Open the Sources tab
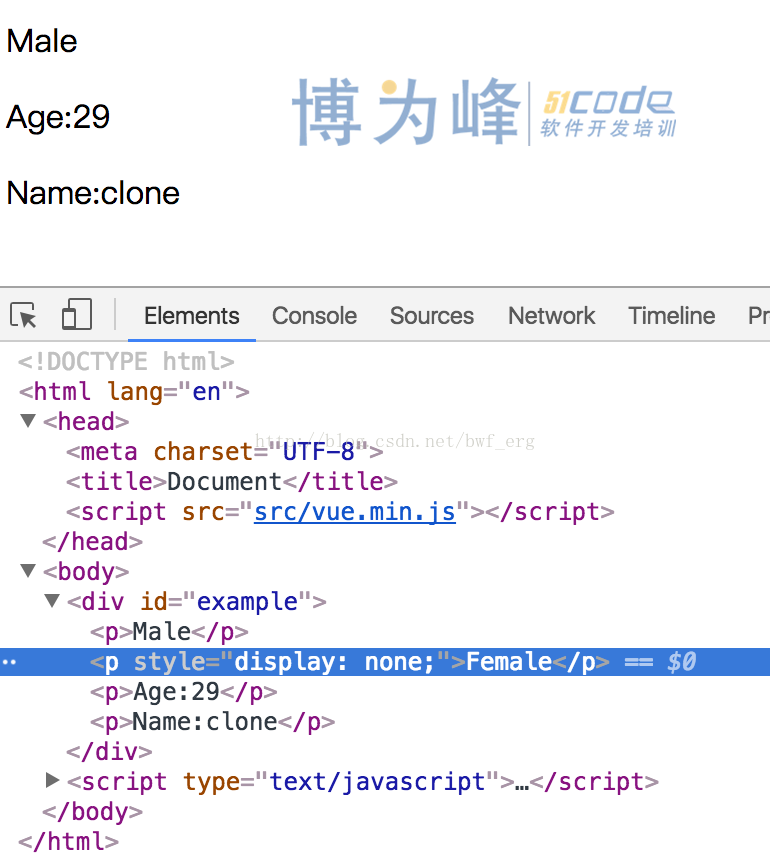 tap(432, 316)
